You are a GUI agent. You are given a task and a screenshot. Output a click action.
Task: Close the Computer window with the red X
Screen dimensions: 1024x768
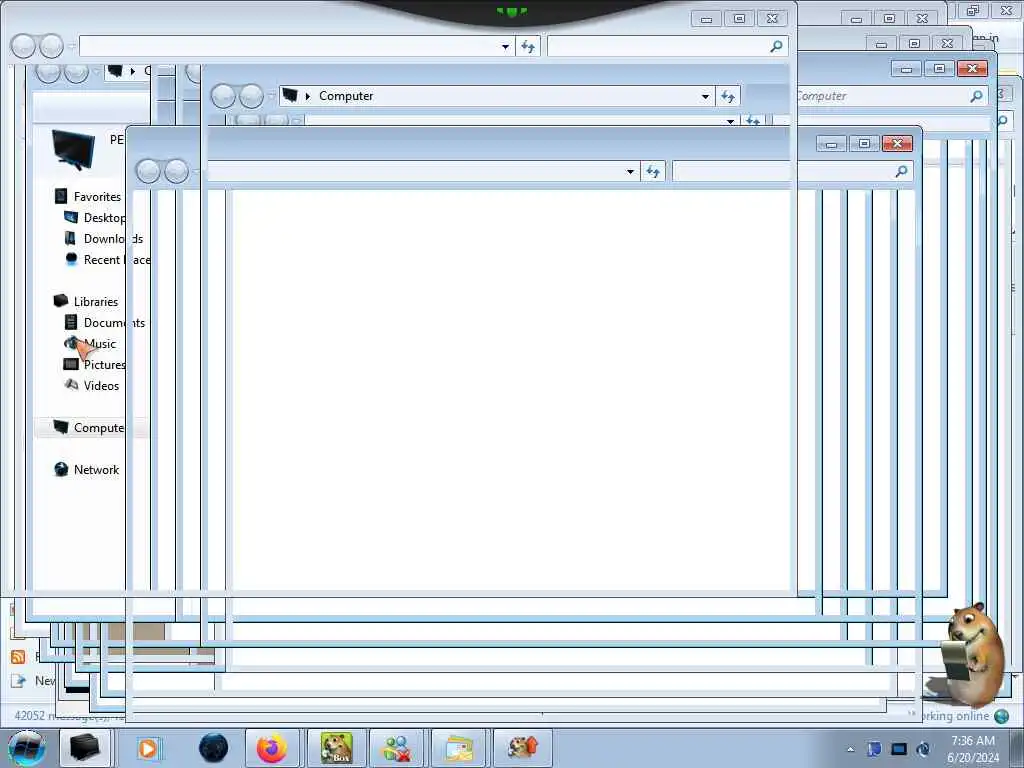click(972, 69)
